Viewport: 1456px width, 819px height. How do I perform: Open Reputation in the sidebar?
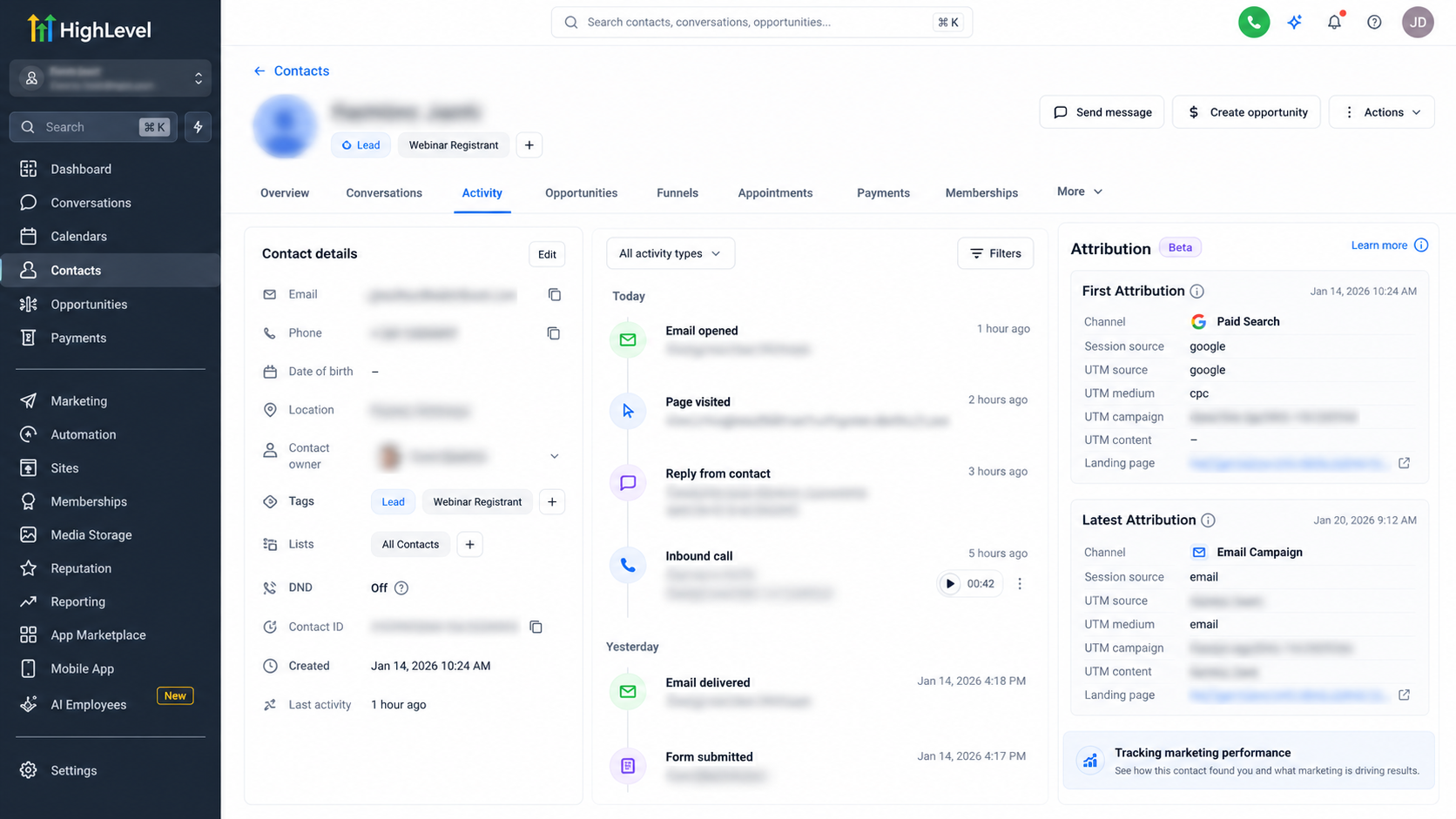81,568
